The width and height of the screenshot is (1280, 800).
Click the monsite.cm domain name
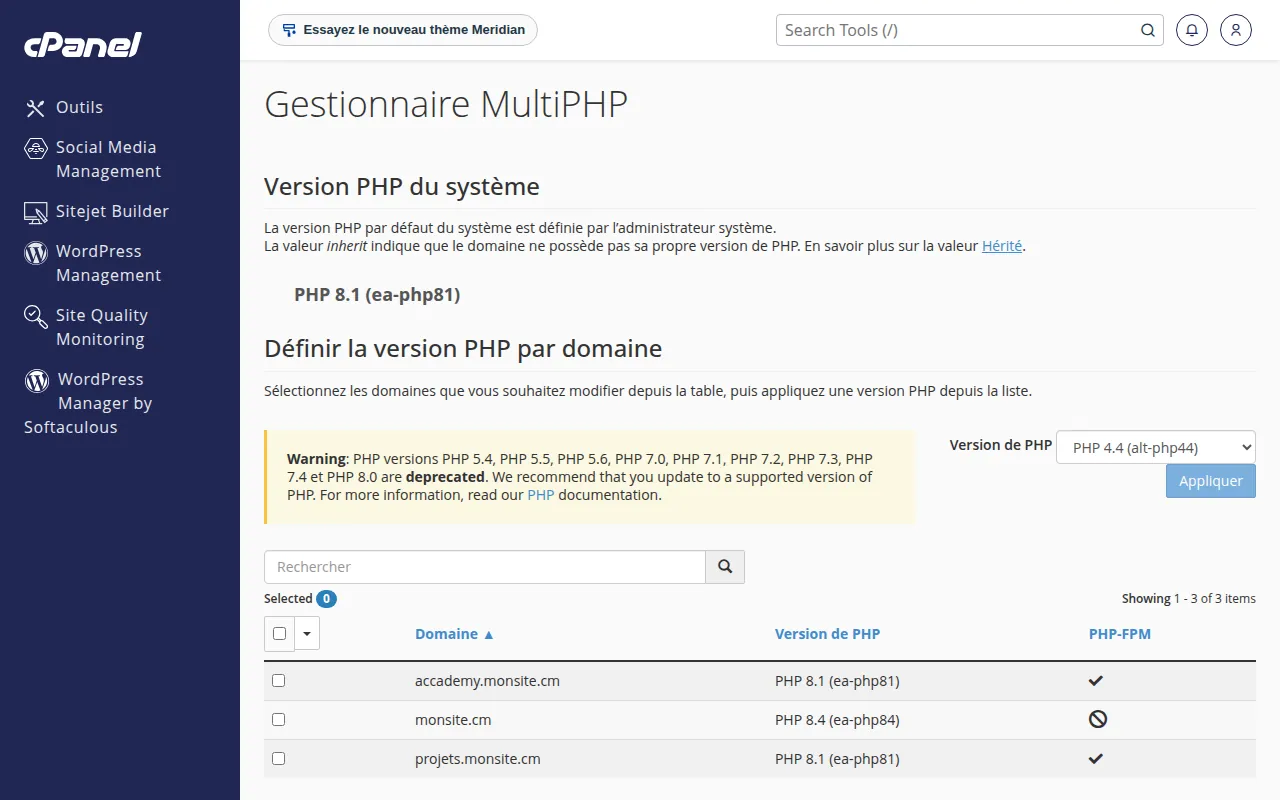[x=453, y=720]
